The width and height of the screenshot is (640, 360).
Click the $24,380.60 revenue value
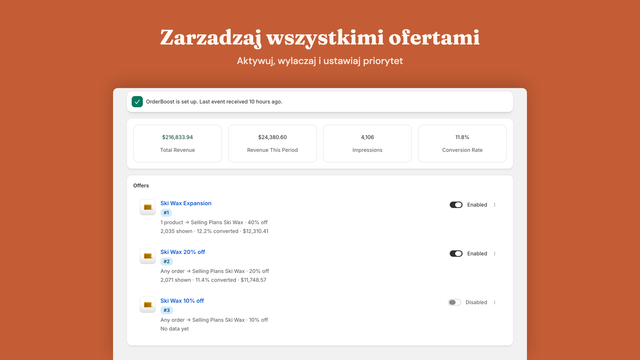coord(272,137)
